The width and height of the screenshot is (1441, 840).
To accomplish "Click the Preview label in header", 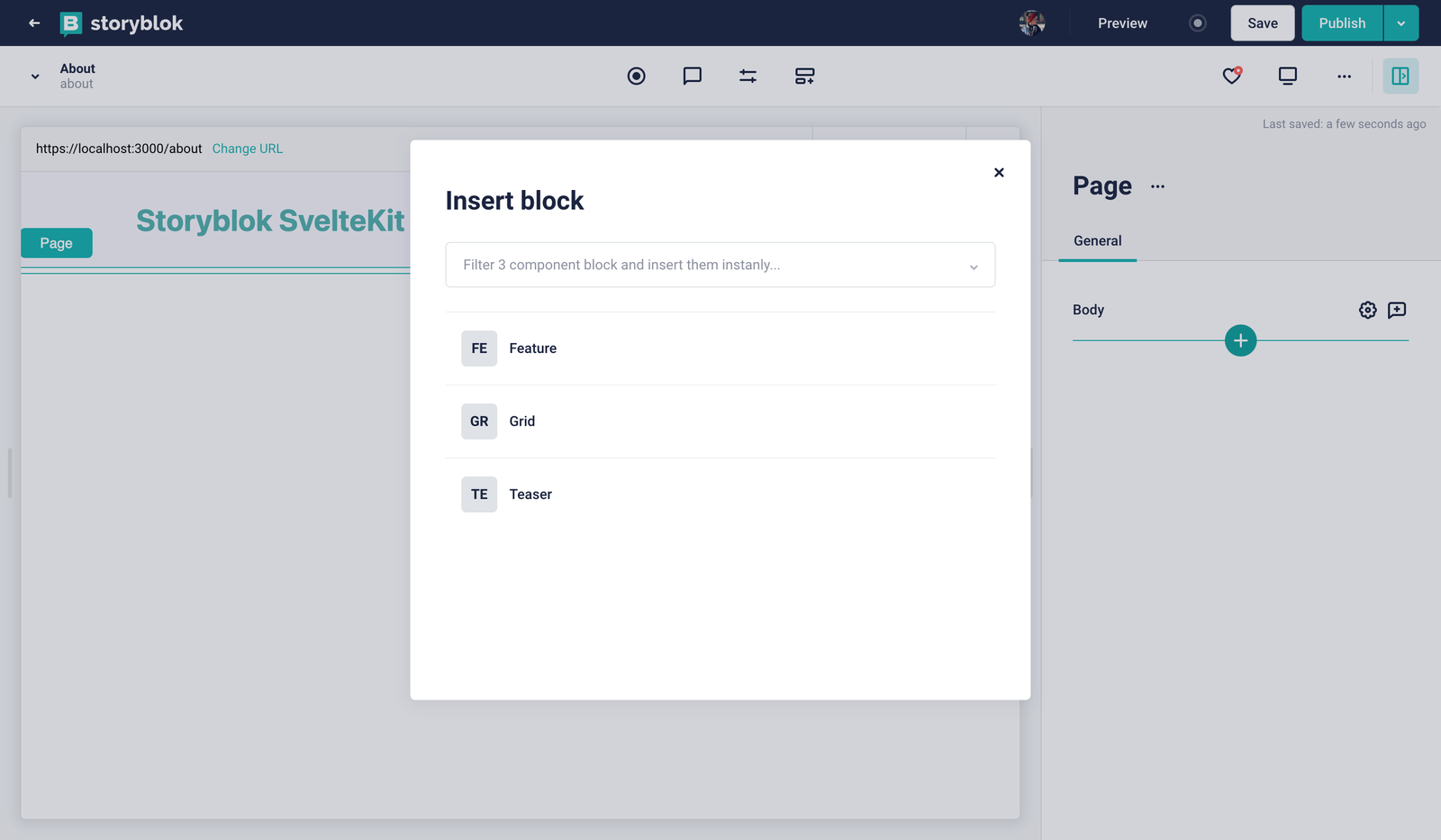I will pyautogui.click(x=1122, y=23).
